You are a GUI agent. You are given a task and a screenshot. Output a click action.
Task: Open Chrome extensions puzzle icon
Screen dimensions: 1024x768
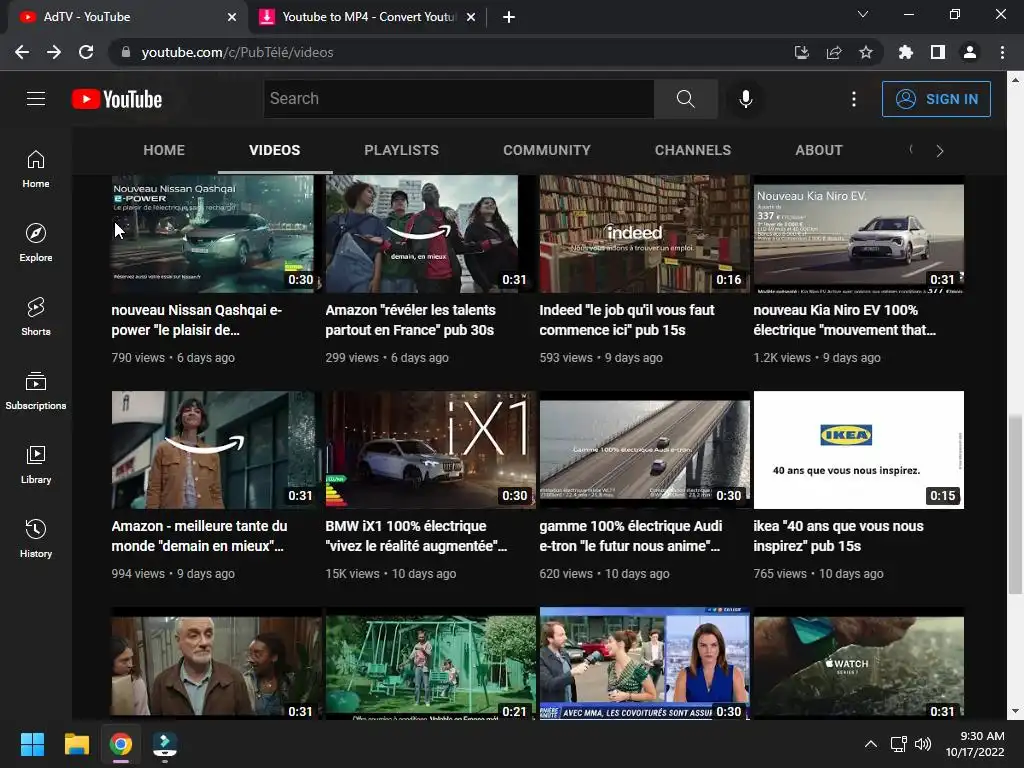pyautogui.click(x=905, y=52)
